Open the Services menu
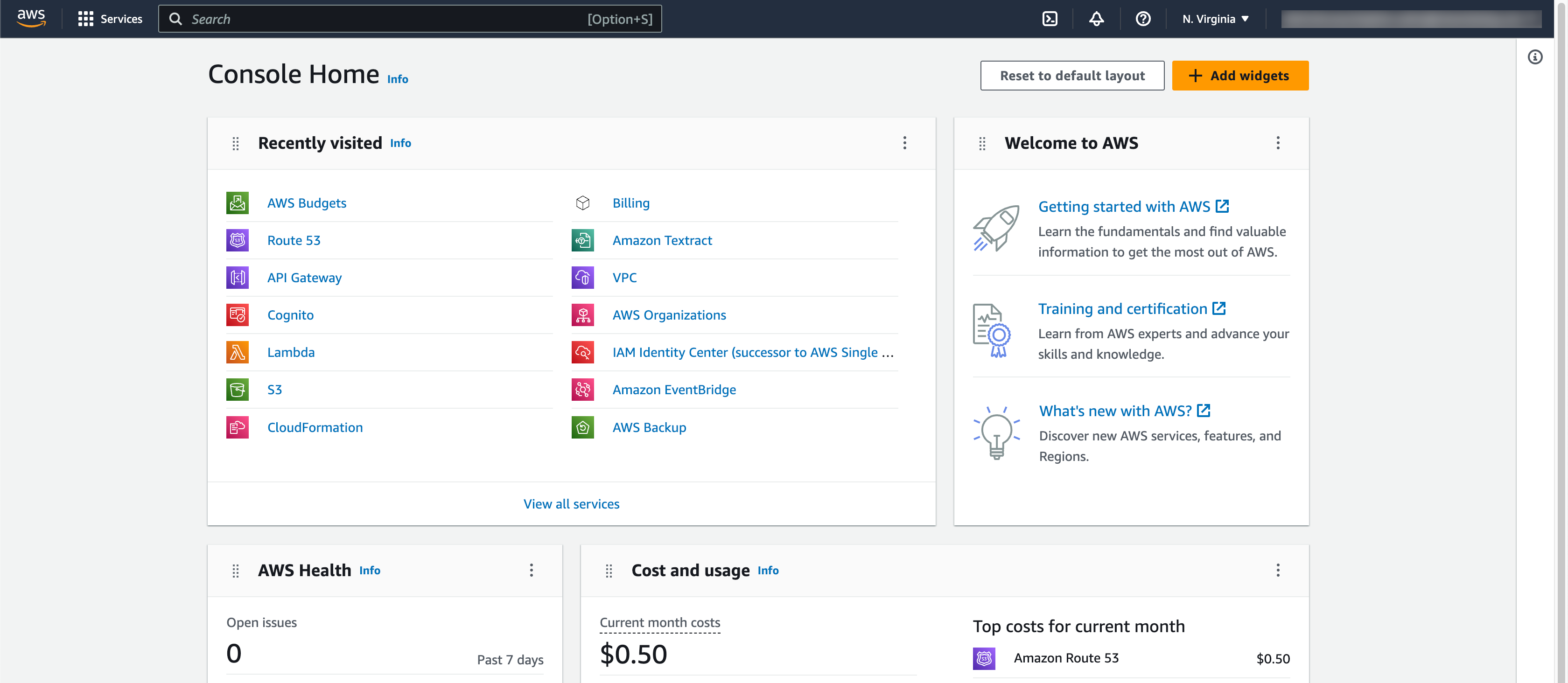 tap(110, 19)
